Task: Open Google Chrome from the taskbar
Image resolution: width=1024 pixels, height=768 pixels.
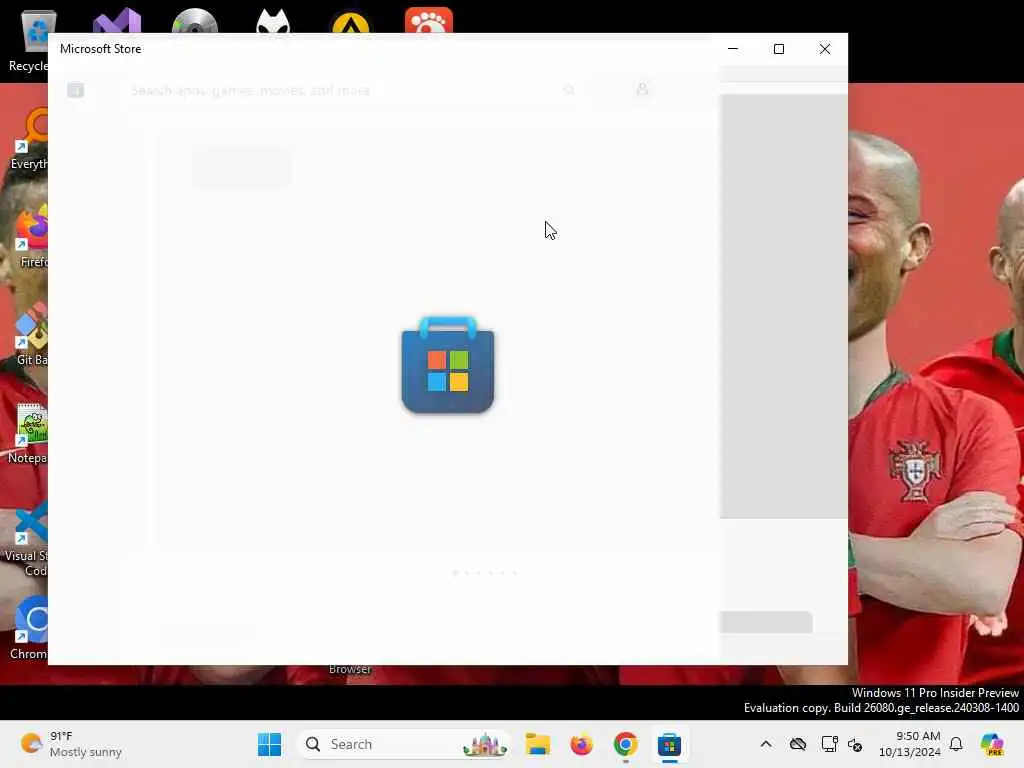Action: [625, 744]
